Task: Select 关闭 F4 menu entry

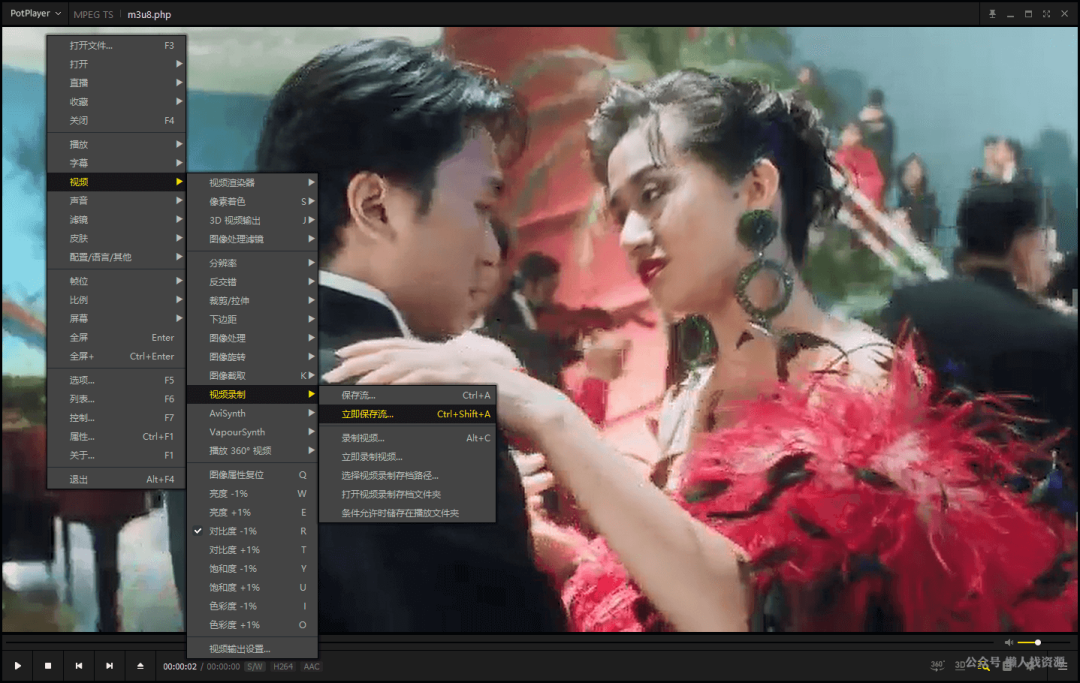Action: [x=116, y=120]
